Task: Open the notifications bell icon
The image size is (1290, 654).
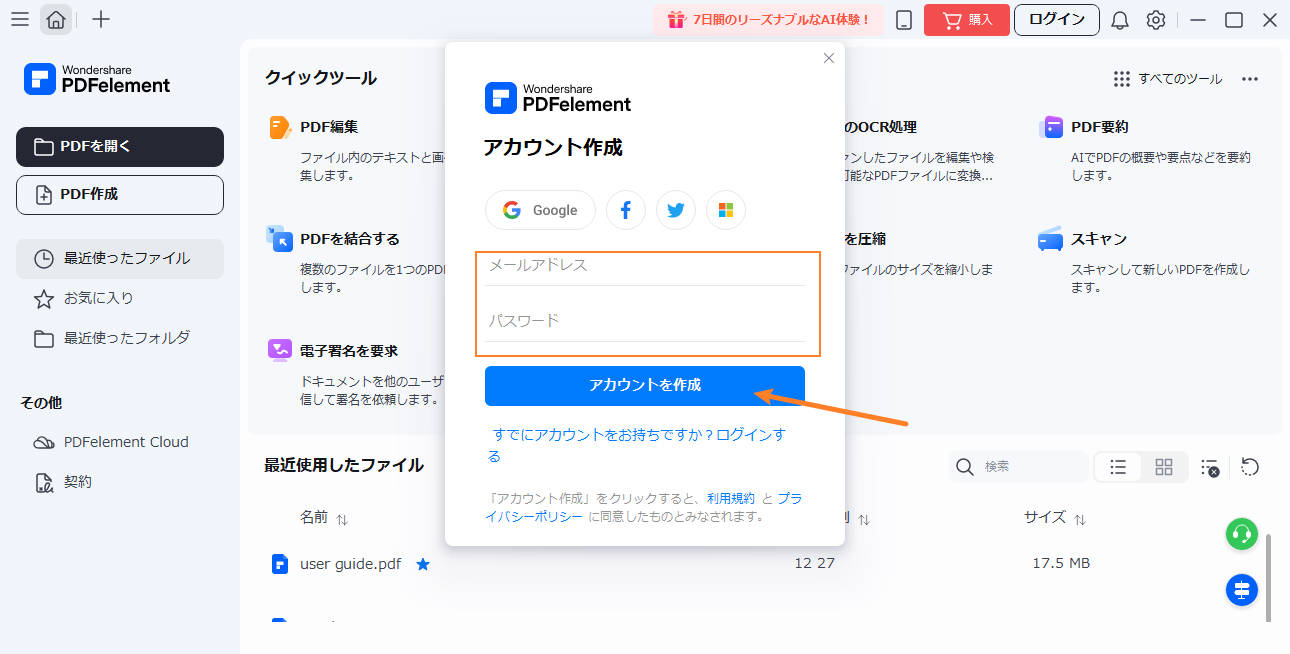Action: click(x=1120, y=20)
